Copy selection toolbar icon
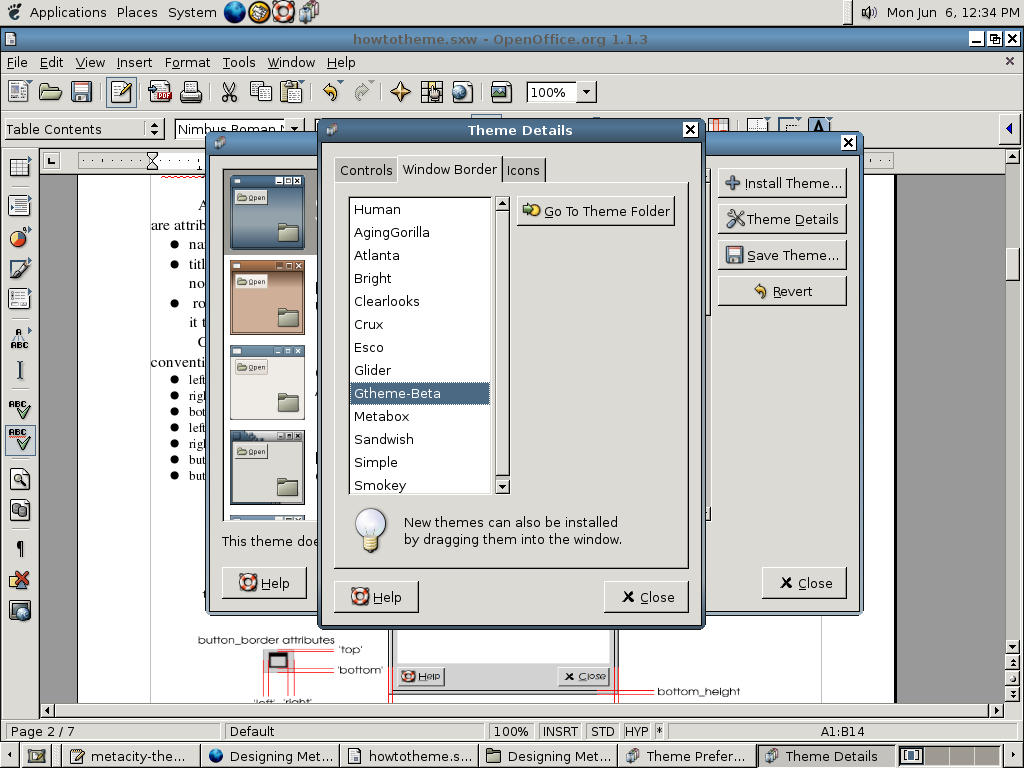The height and width of the screenshot is (768, 1024). pos(261,91)
